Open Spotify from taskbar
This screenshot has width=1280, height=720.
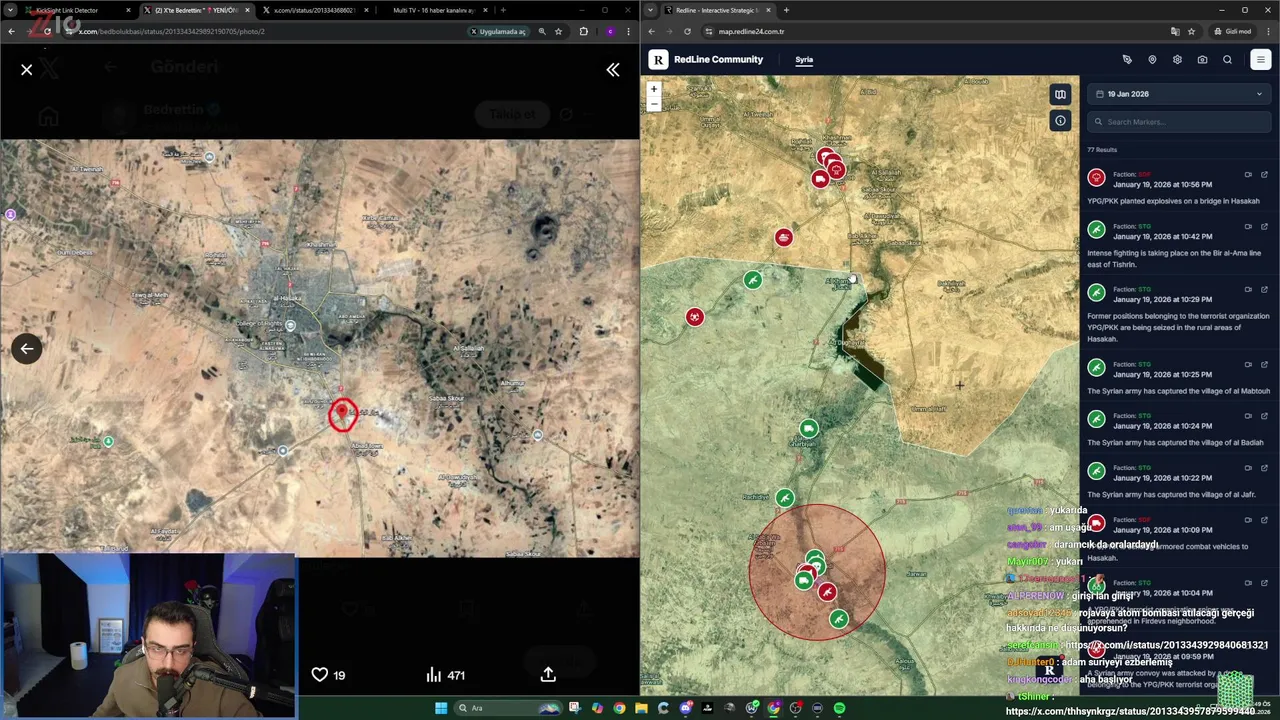click(x=839, y=708)
